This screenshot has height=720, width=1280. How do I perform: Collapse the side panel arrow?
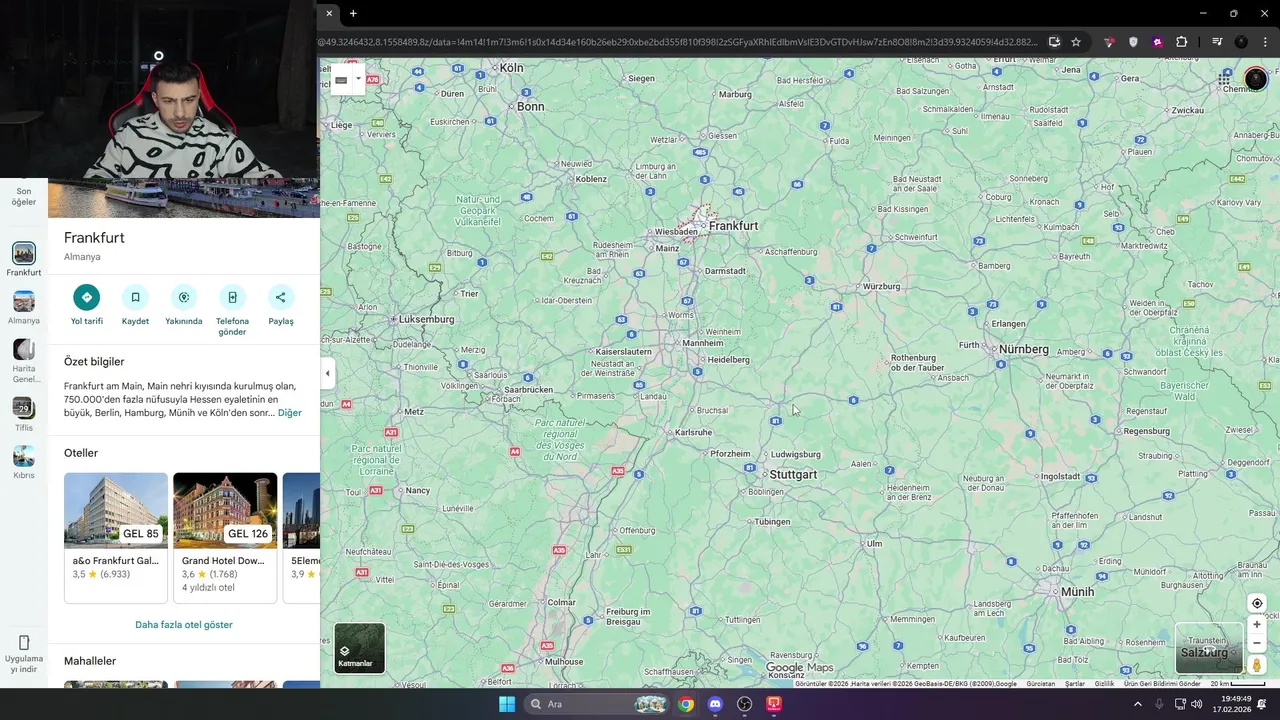coord(327,374)
